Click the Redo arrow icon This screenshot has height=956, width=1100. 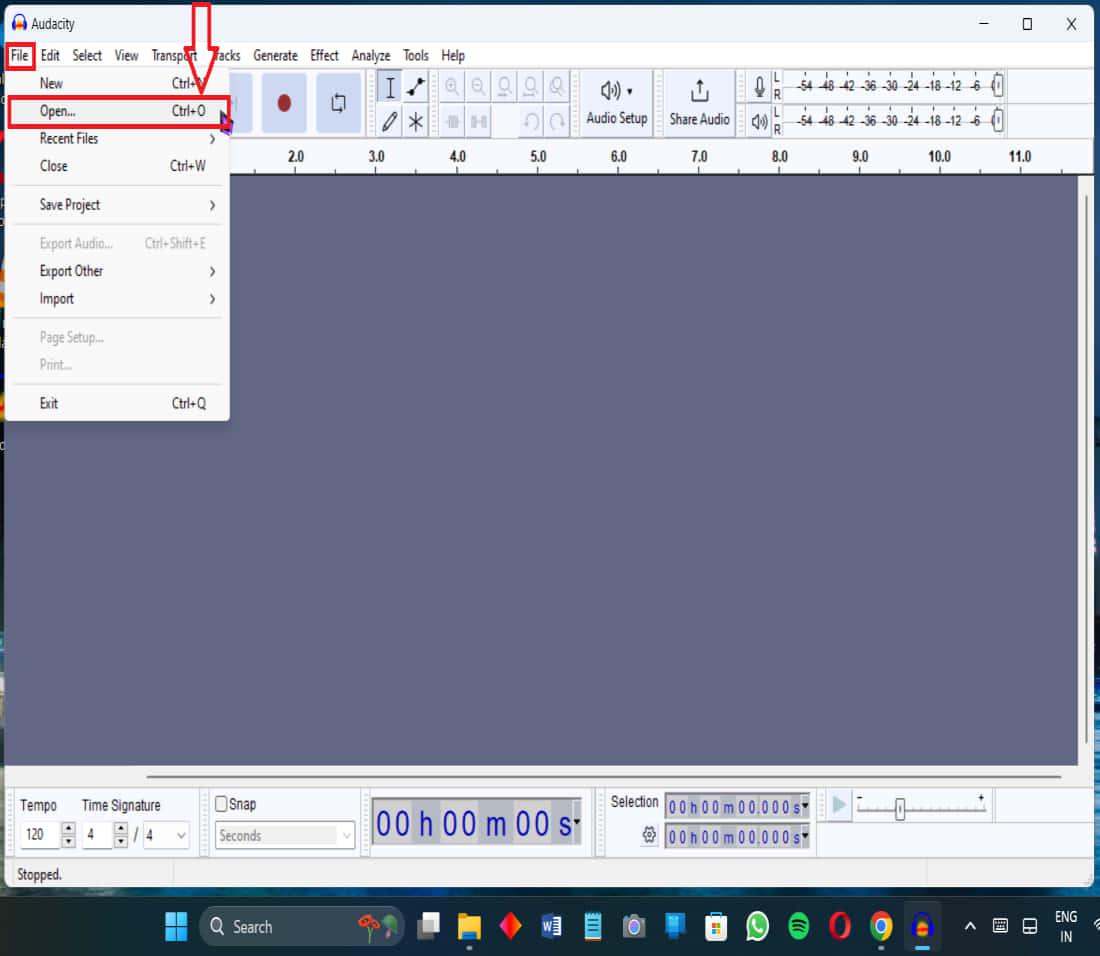coord(557,121)
